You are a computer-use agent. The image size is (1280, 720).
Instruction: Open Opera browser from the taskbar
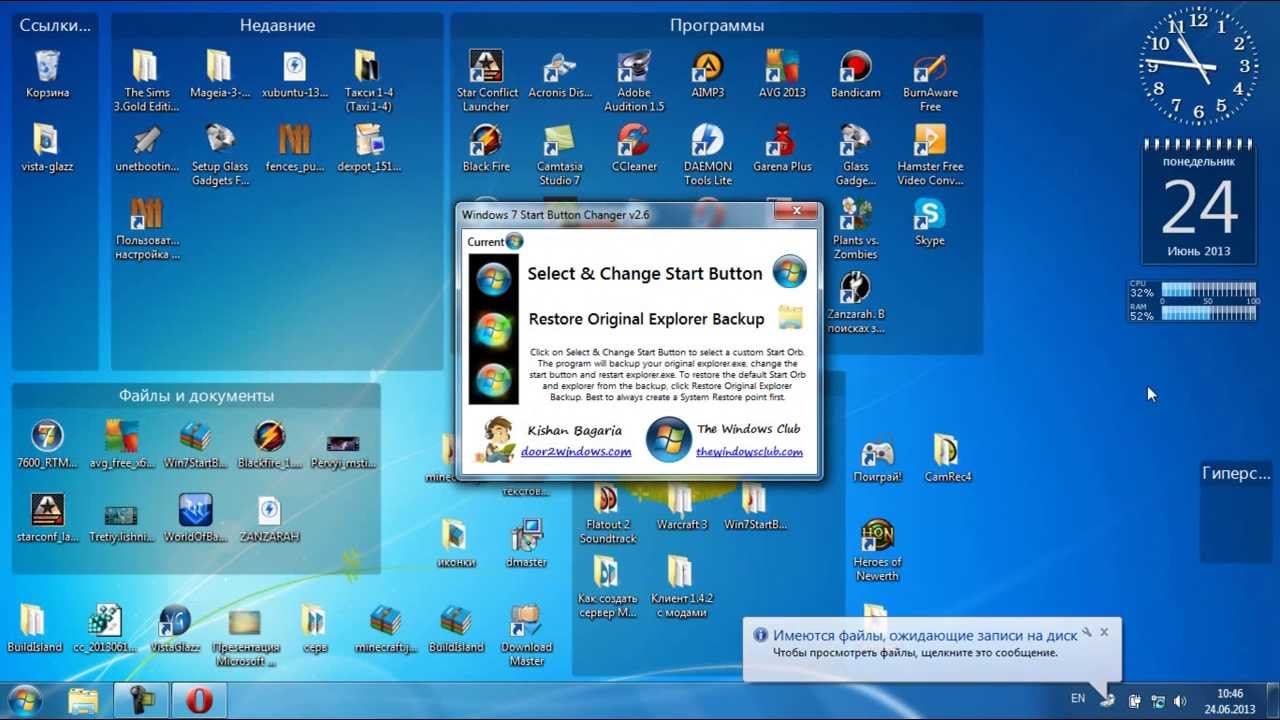199,701
